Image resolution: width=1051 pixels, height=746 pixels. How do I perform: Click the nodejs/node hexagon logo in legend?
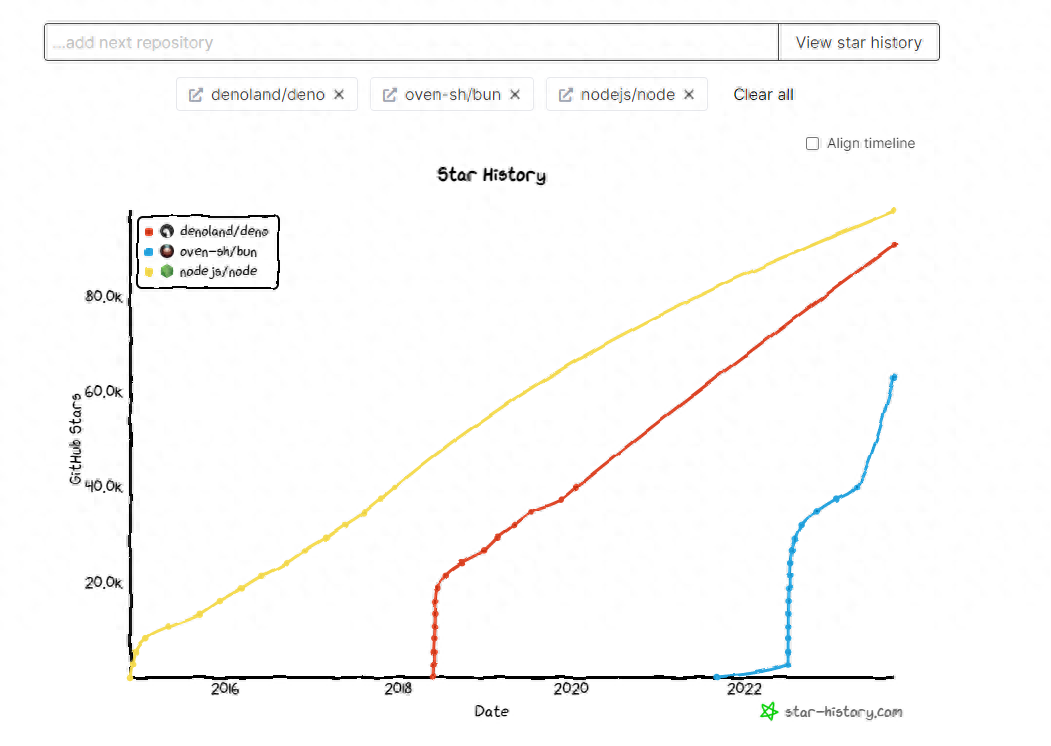(x=167, y=271)
